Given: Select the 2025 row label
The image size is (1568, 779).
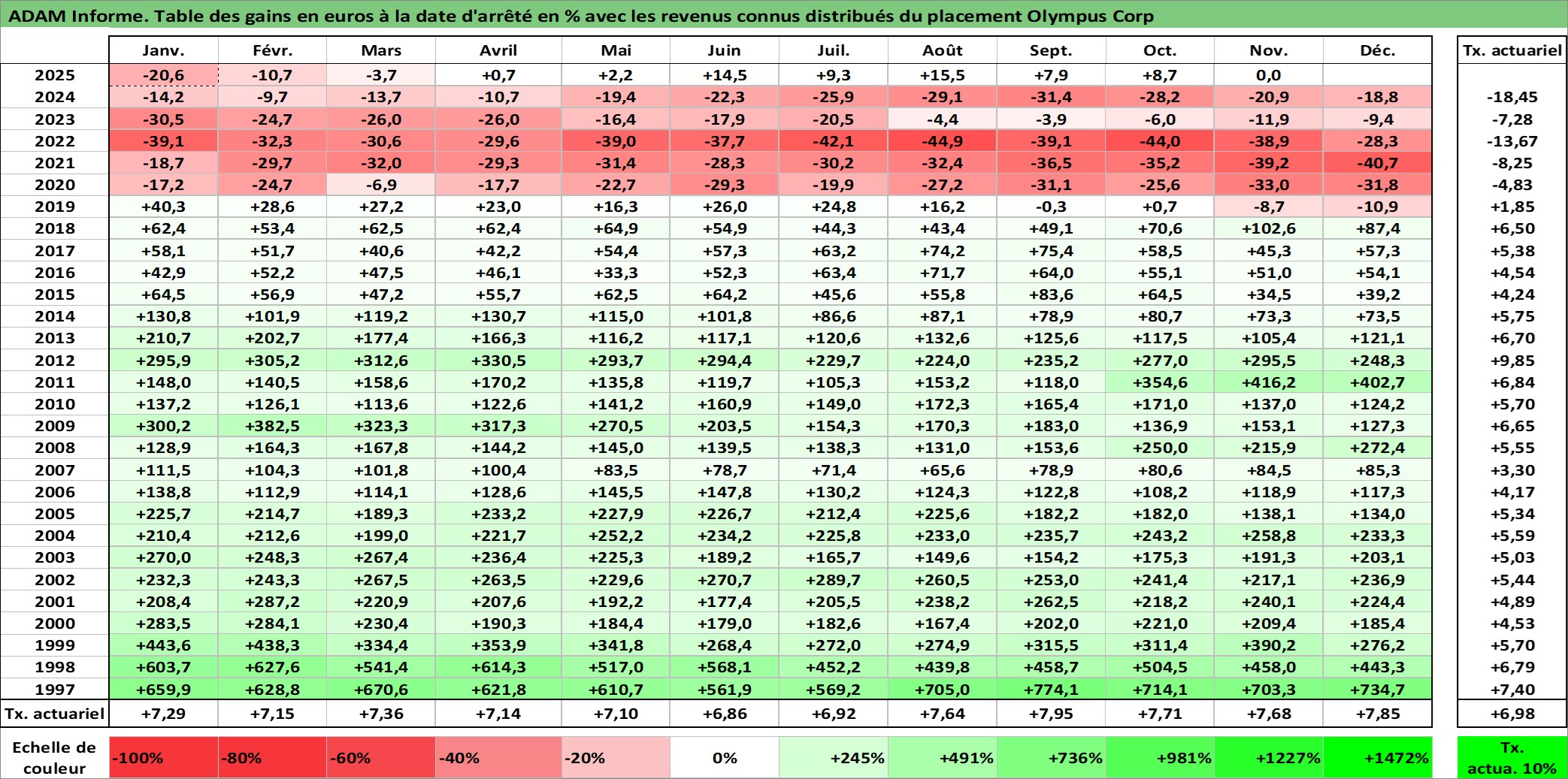Looking at the screenshot, I should coord(55,75).
